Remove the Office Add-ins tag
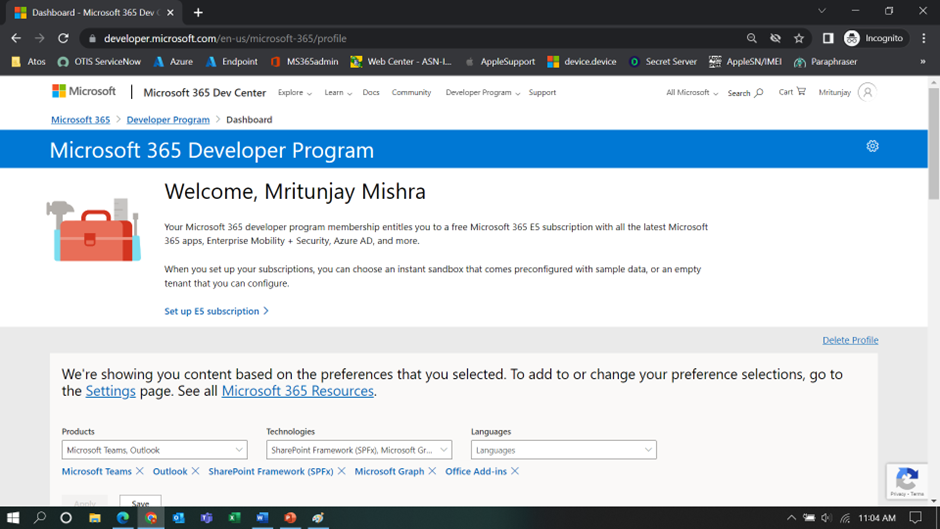 [x=515, y=471]
